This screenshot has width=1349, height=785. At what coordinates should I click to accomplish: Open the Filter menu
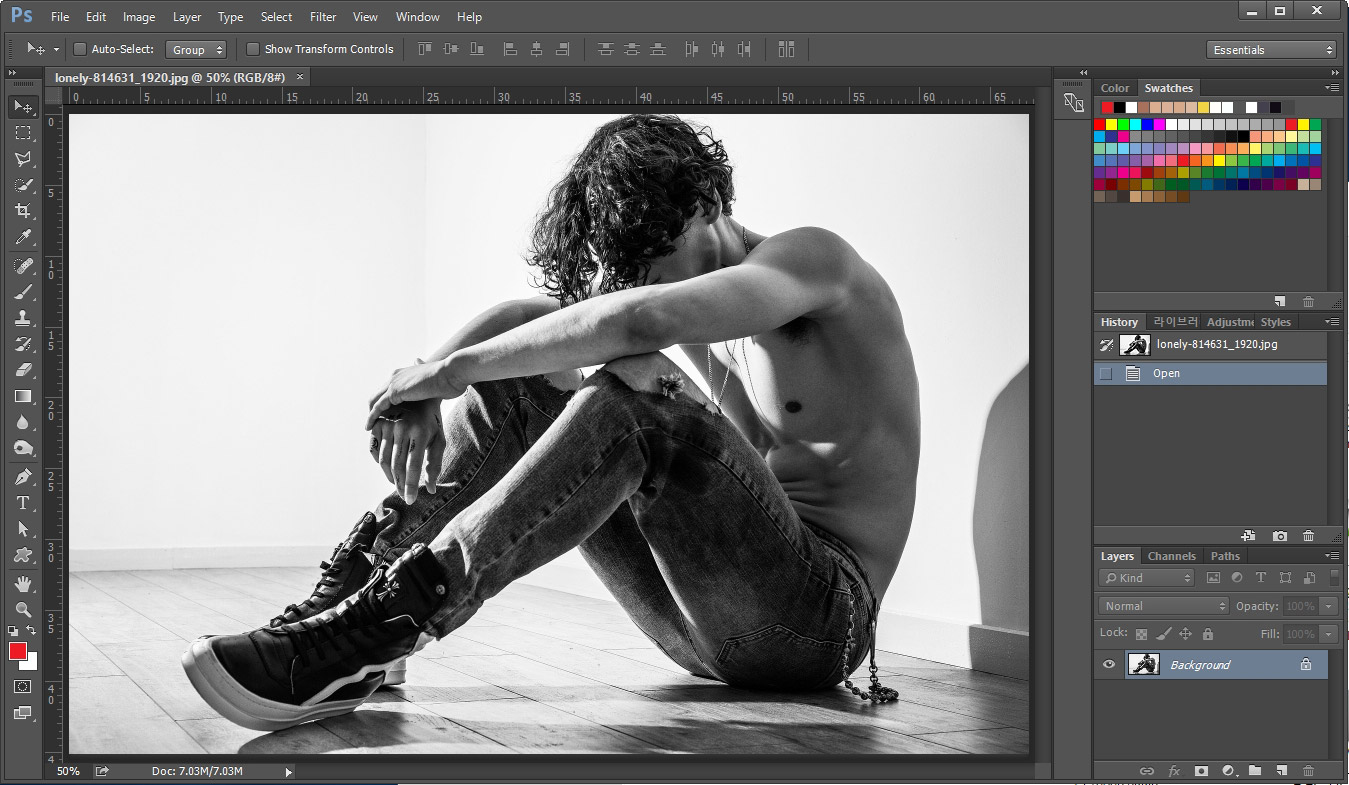click(323, 17)
